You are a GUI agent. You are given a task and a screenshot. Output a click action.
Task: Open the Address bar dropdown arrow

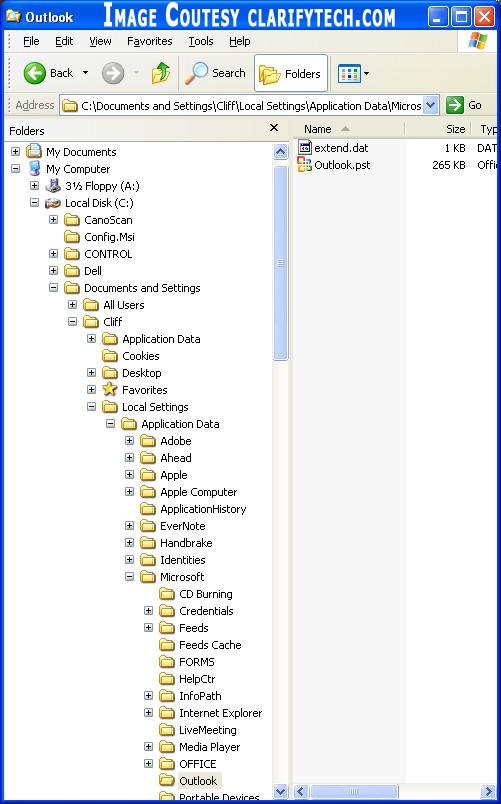431,106
